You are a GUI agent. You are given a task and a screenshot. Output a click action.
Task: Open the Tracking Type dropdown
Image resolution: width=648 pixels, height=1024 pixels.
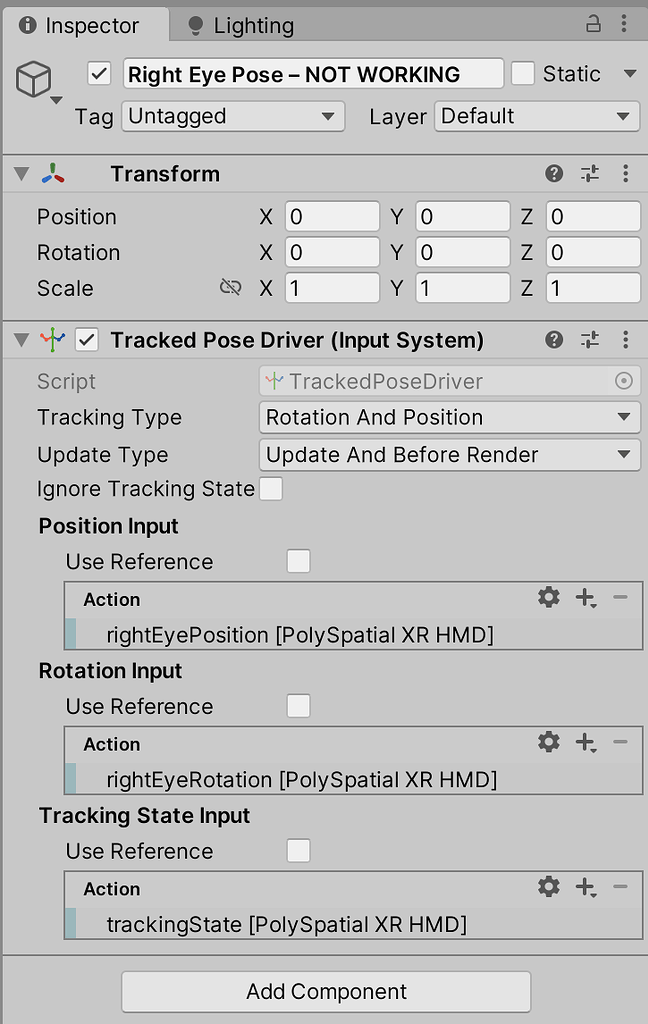point(449,417)
